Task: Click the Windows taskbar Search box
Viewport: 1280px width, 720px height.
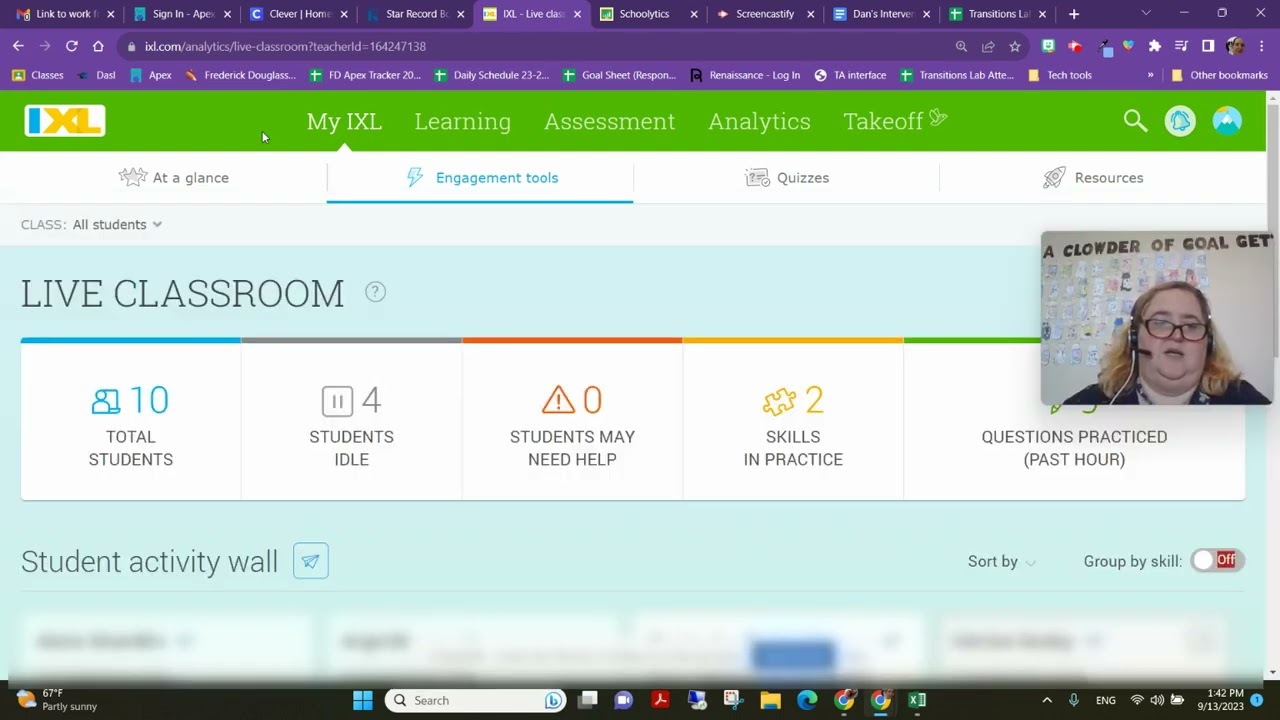Action: pos(476,700)
